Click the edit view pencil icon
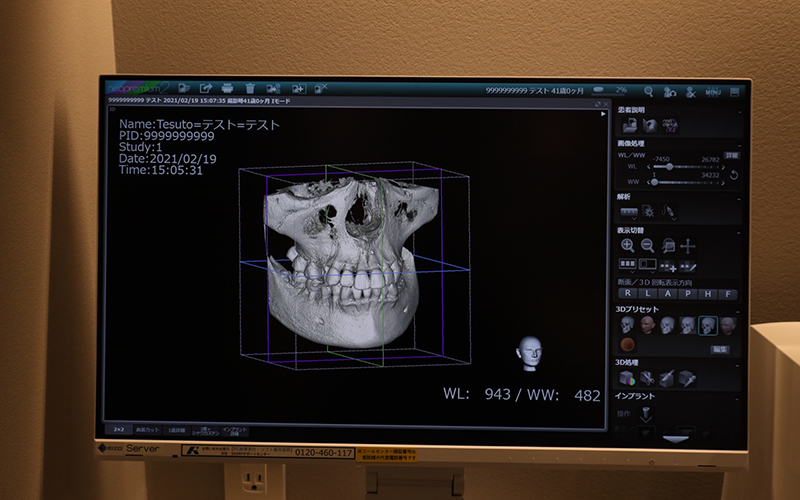 point(688,266)
